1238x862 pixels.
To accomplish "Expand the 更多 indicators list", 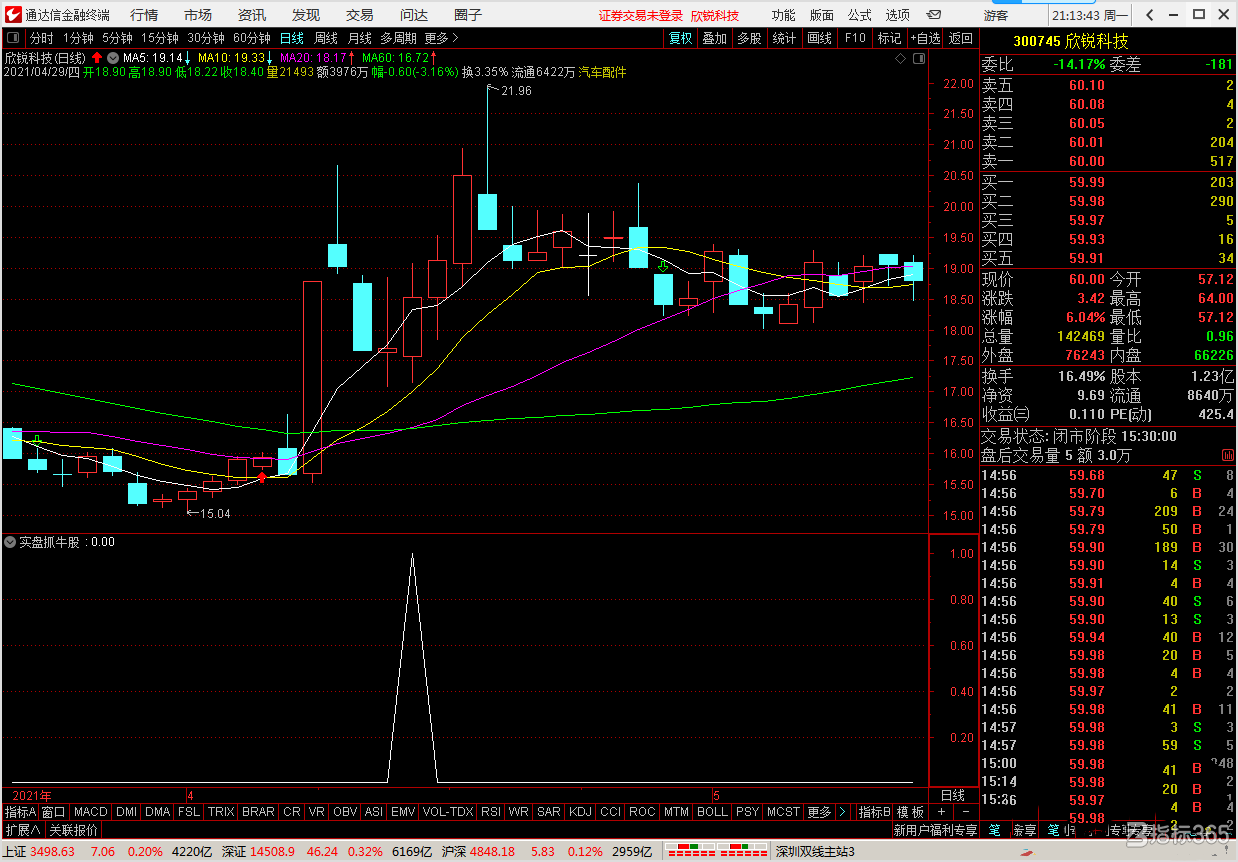I will 819,812.
